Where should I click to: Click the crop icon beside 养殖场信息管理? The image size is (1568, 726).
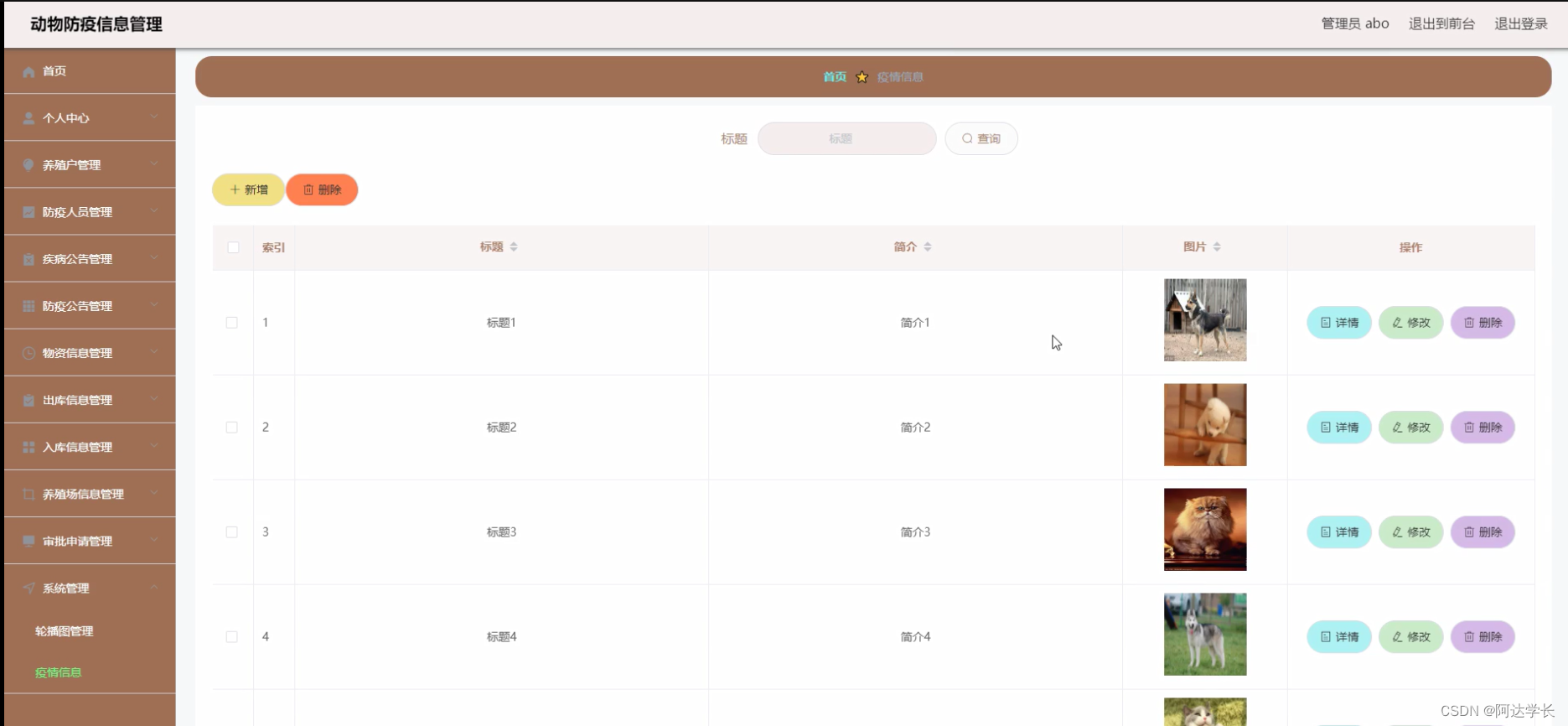coord(28,494)
